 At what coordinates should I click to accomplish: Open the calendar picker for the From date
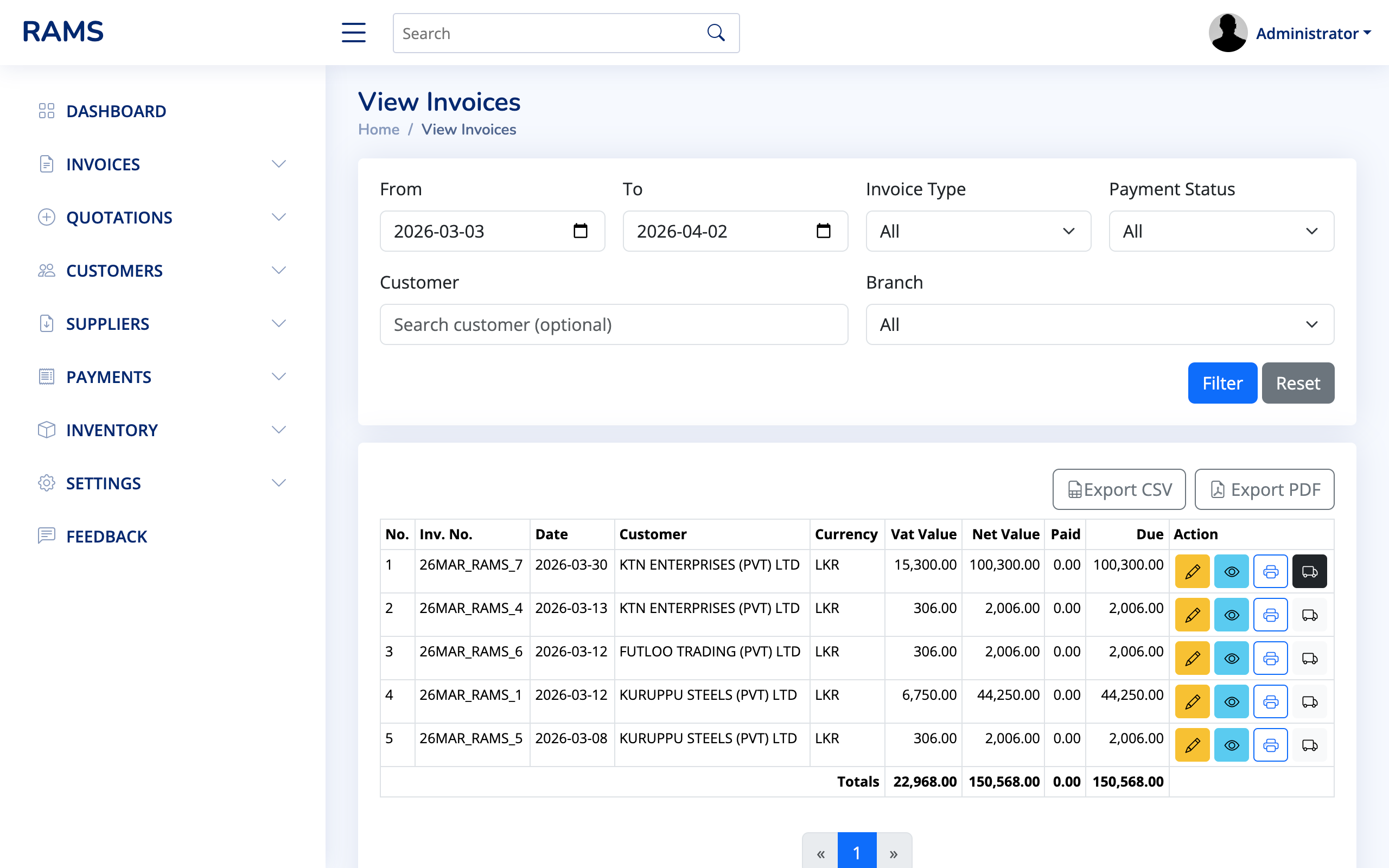coord(582,231)
